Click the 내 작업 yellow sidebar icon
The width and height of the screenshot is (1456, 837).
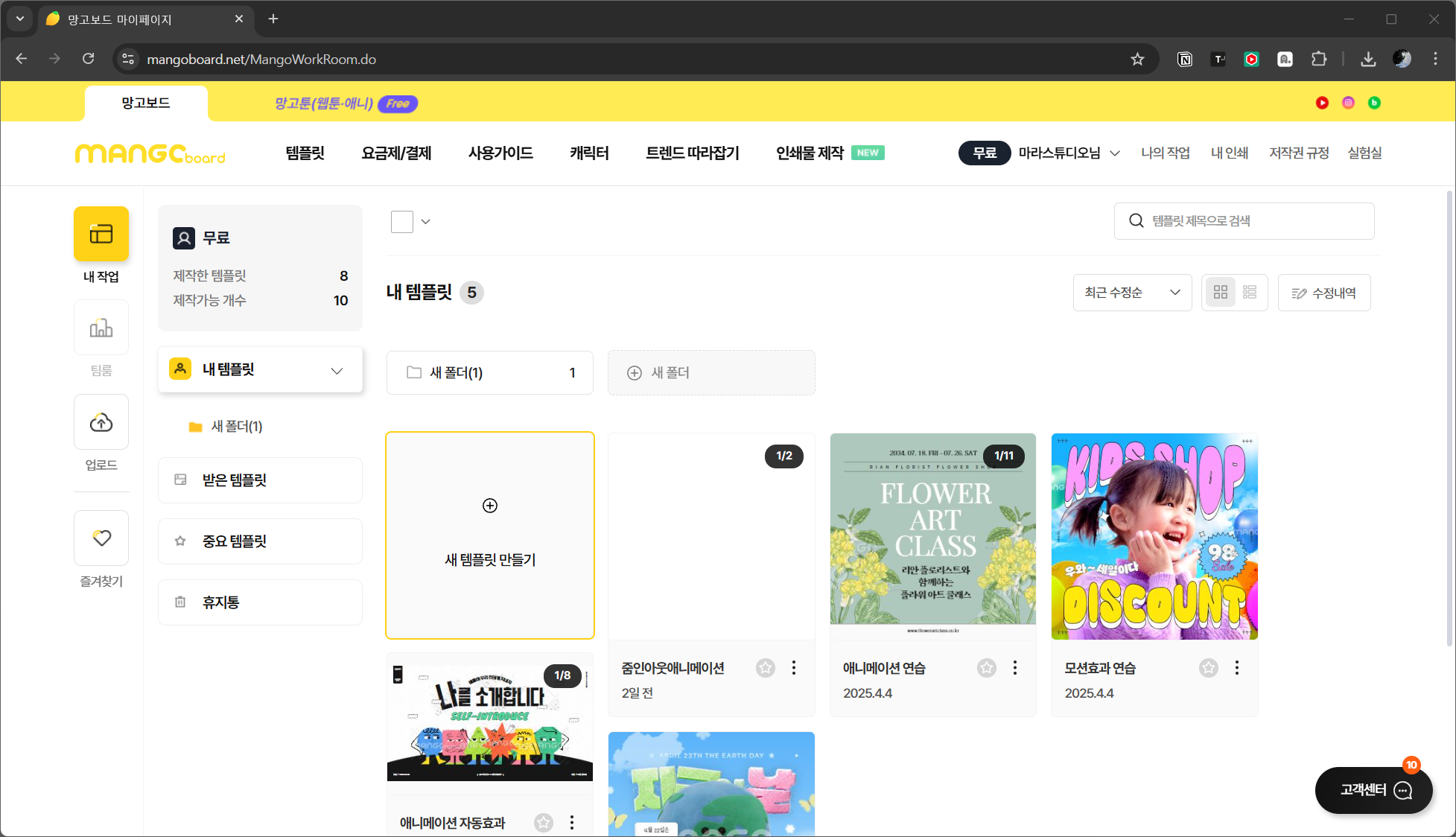(101, 234)
